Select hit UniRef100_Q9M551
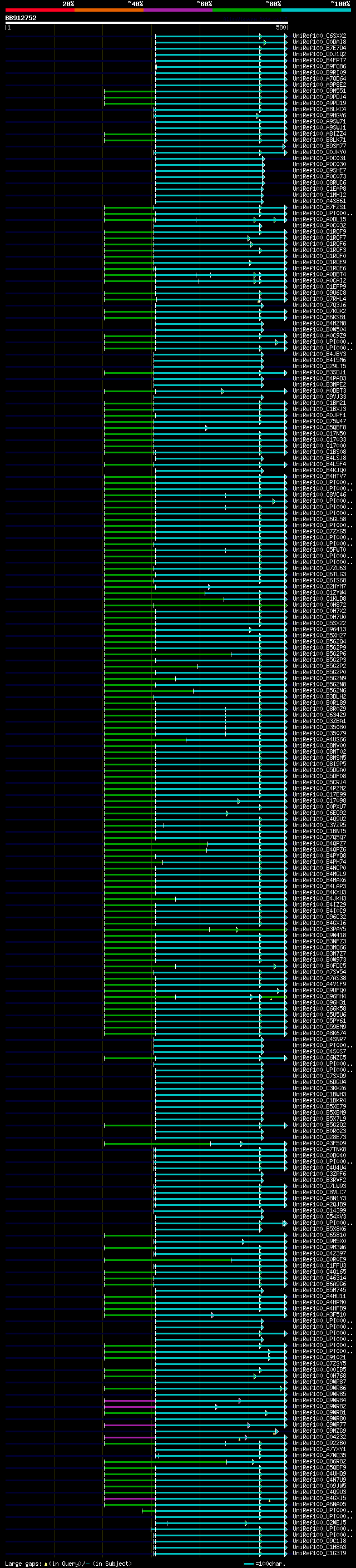This screenshot has height=1568, width=356. pyautogui.click(x=319, y=91)
